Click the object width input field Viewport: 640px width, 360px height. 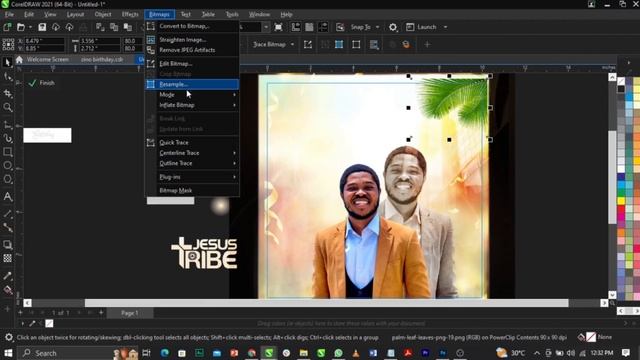tap(100, 41)
